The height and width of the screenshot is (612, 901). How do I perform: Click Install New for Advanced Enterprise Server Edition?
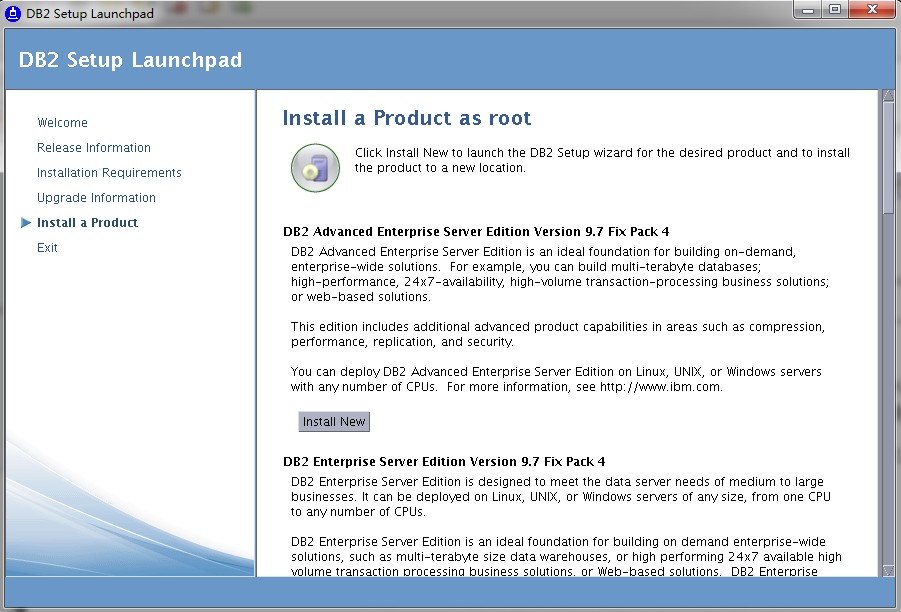pyautogui.click(x=334, y=422)
